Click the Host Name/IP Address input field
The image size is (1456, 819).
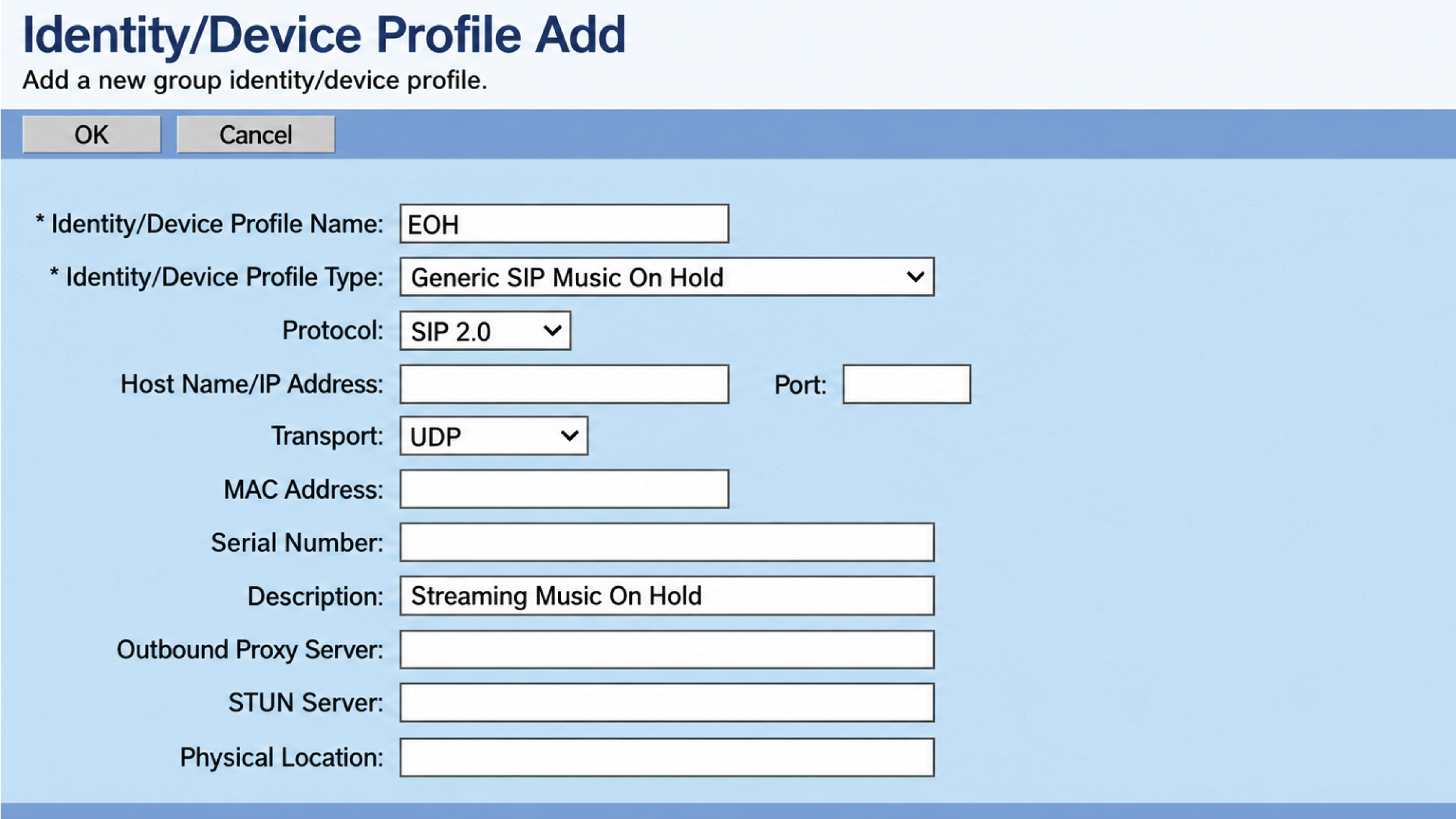[x=564, y=384]
